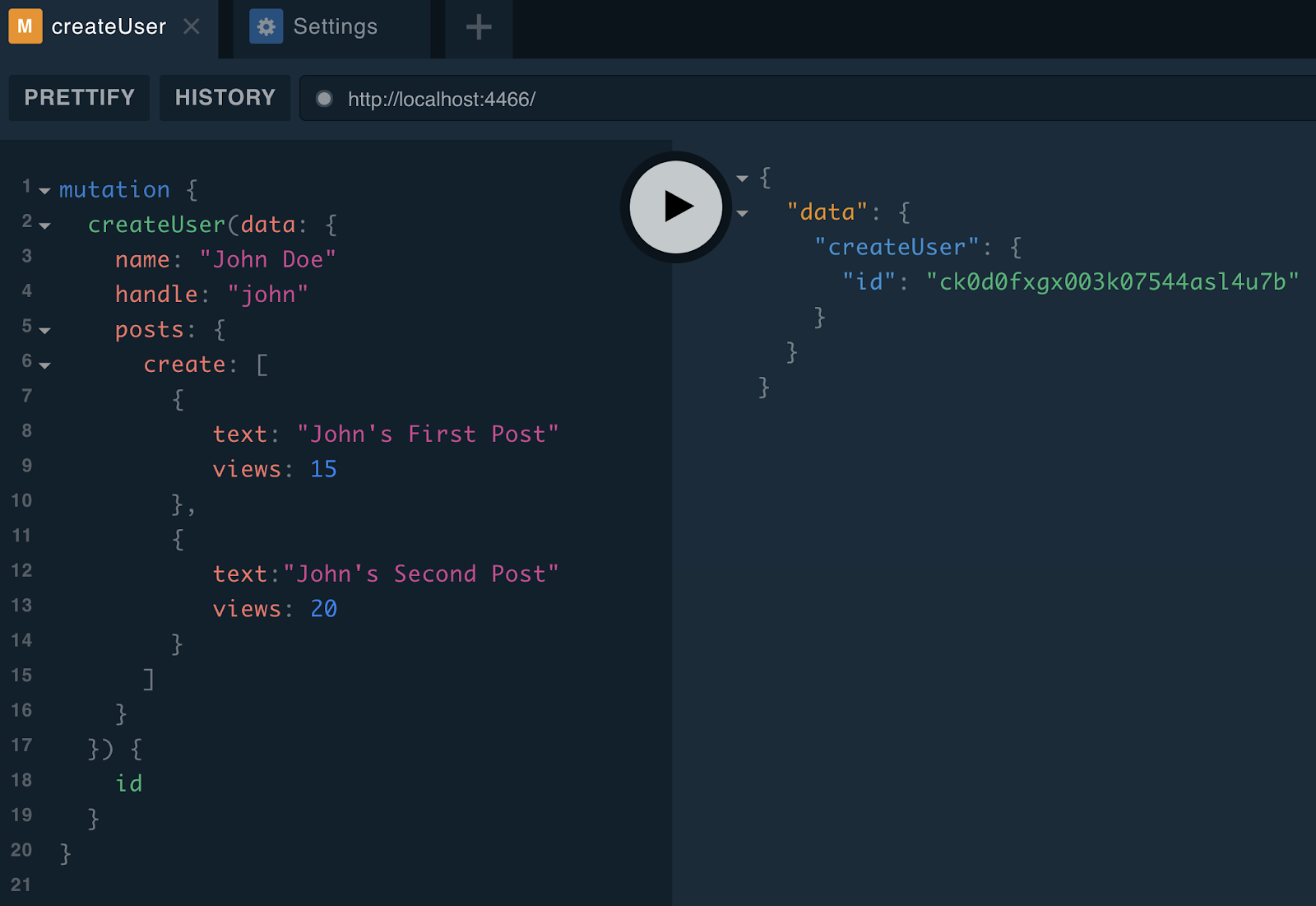The width and height of the screenshot is (1316, 906).
Task: Click the handle value "john" on line 4
Action: pos(269,294)
